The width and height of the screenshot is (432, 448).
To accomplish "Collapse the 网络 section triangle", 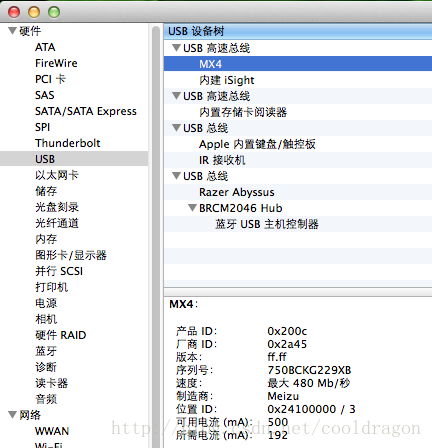I will coord(13,415).
